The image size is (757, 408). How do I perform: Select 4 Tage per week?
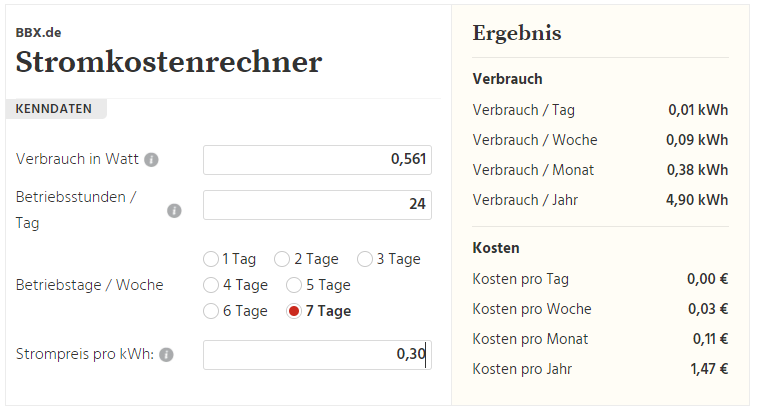point(211,285)
